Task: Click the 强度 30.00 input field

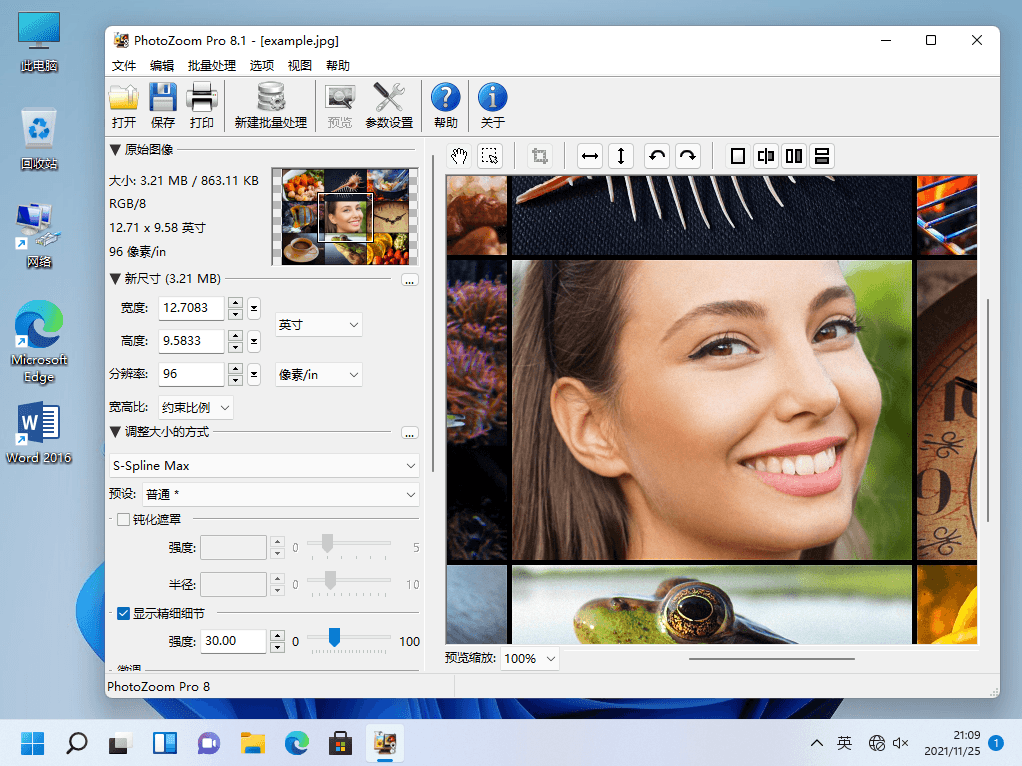Action: [233, 641]
